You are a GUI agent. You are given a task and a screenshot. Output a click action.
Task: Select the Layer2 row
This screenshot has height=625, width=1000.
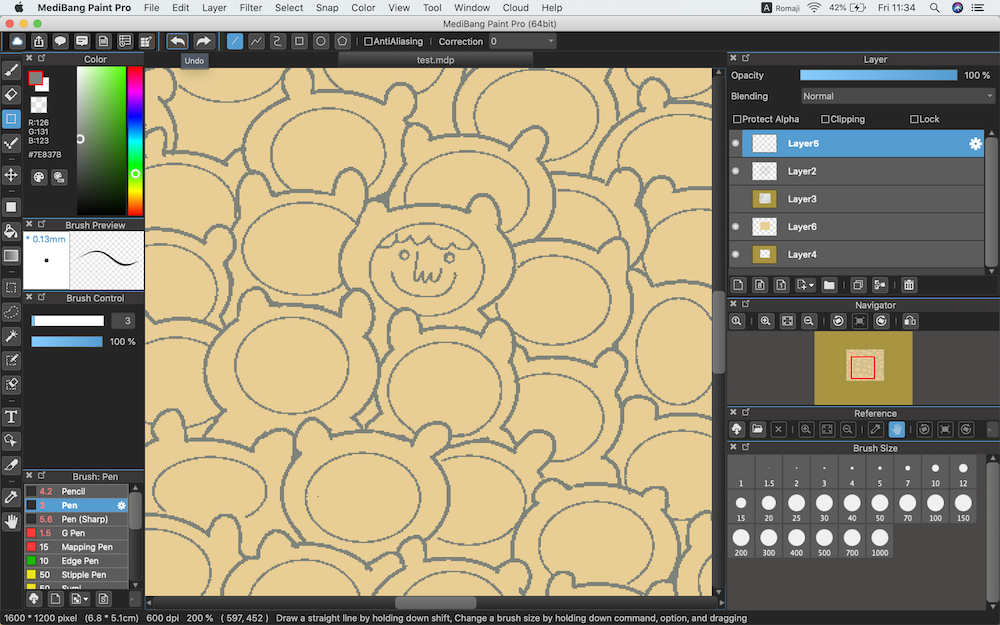pyautogui.click(x=857, y=171)
